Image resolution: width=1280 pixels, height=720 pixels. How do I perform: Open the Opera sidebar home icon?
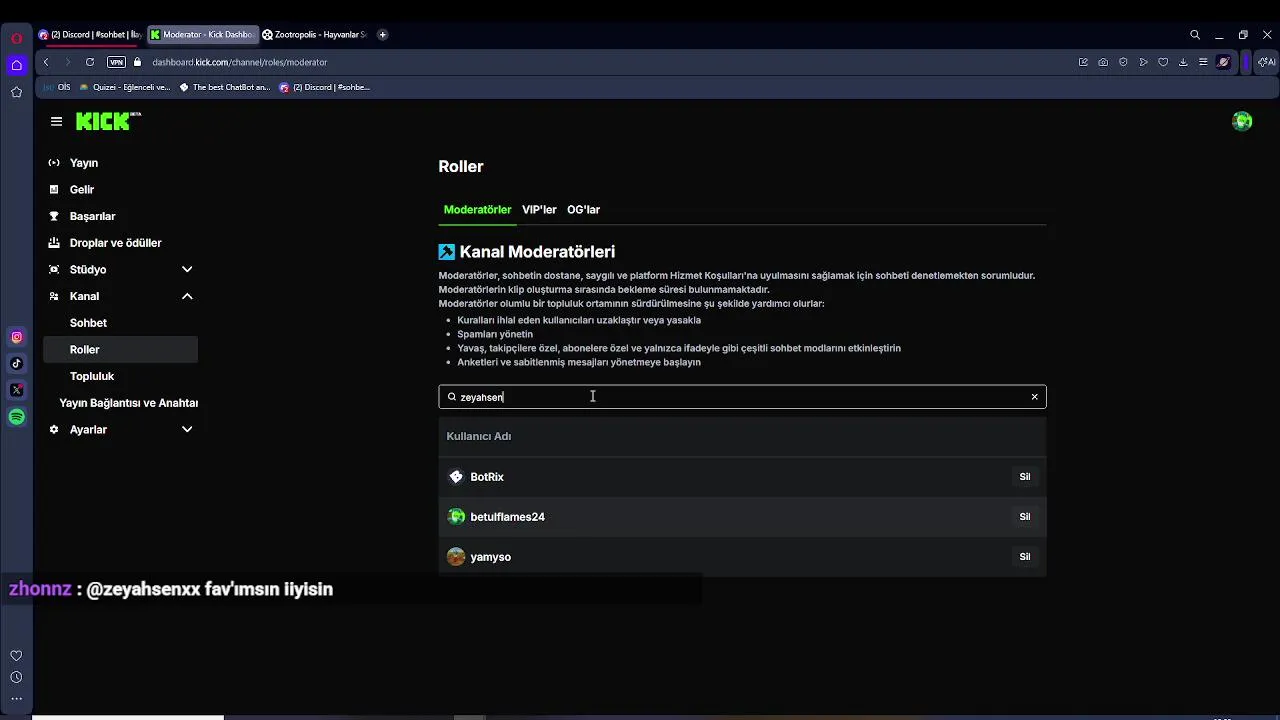click(x=16, y=65)
